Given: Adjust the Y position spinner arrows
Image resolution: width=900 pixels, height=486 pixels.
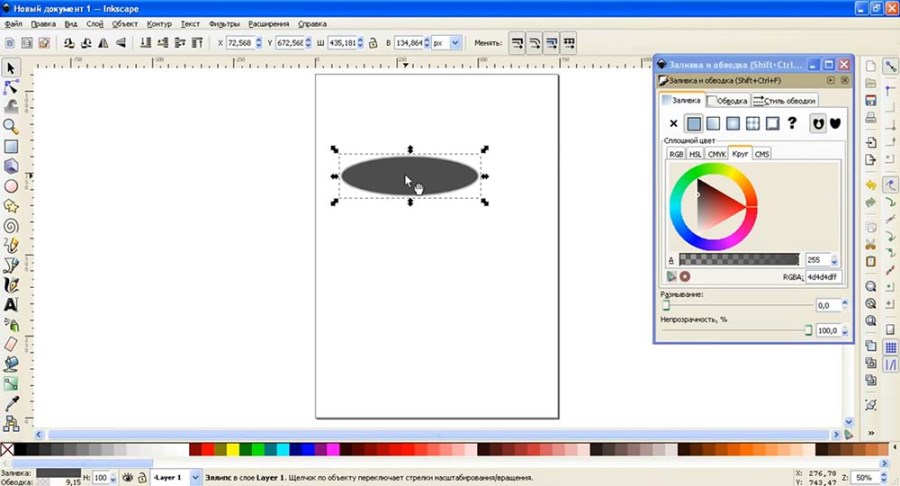Looking at the screenshot, I should 308,43.
